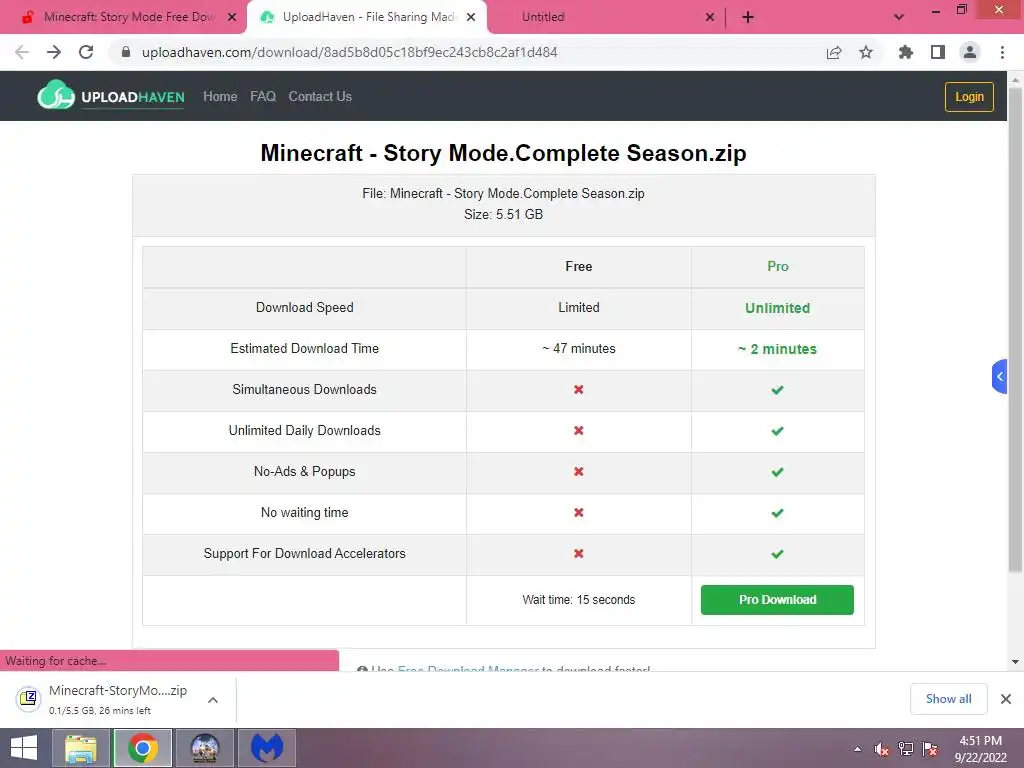Open File Explorer from the taskbar
This screenshot has width=1024, height=768.
80,748
